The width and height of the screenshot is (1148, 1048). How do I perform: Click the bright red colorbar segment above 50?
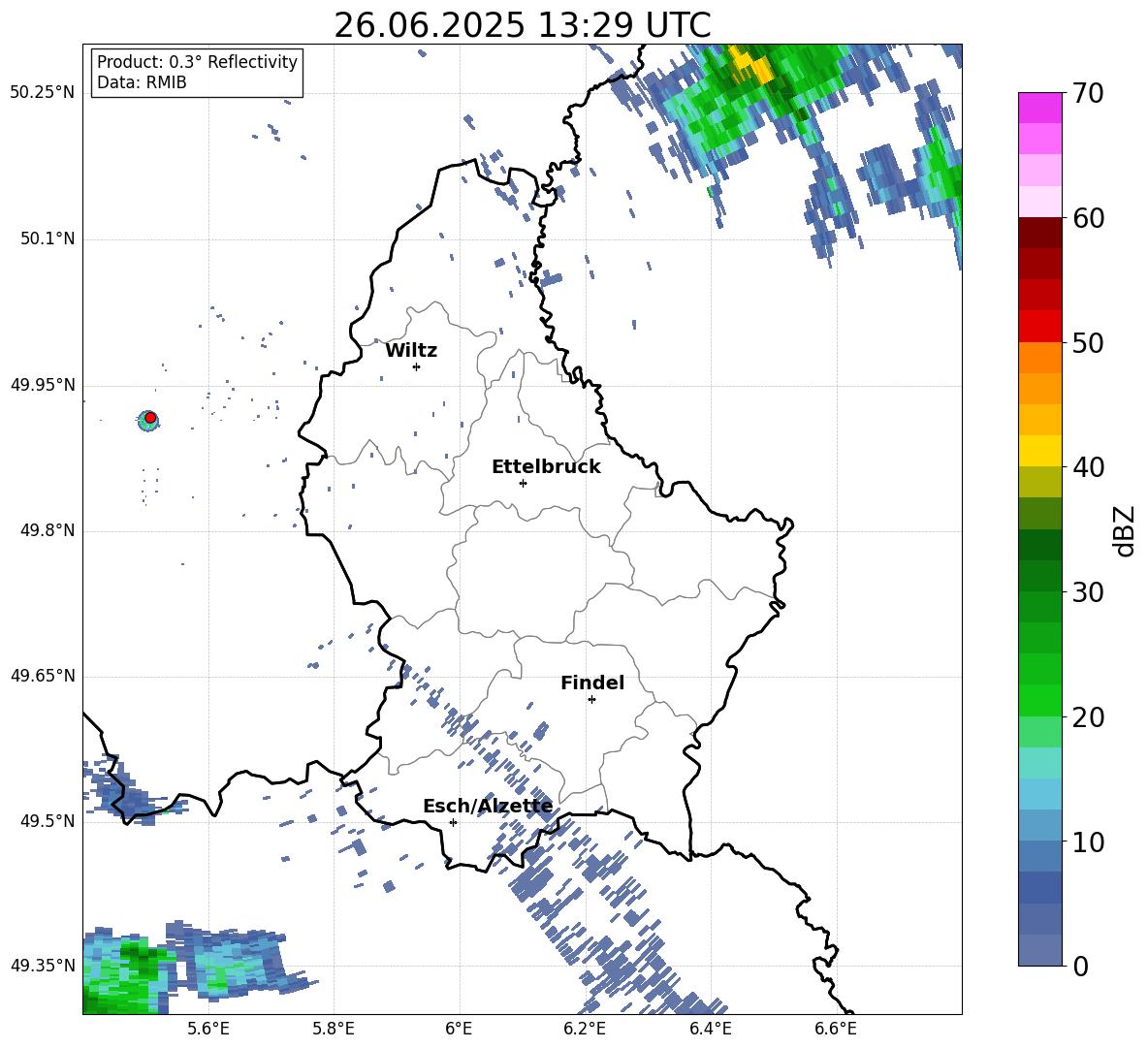pos(1039,327)
